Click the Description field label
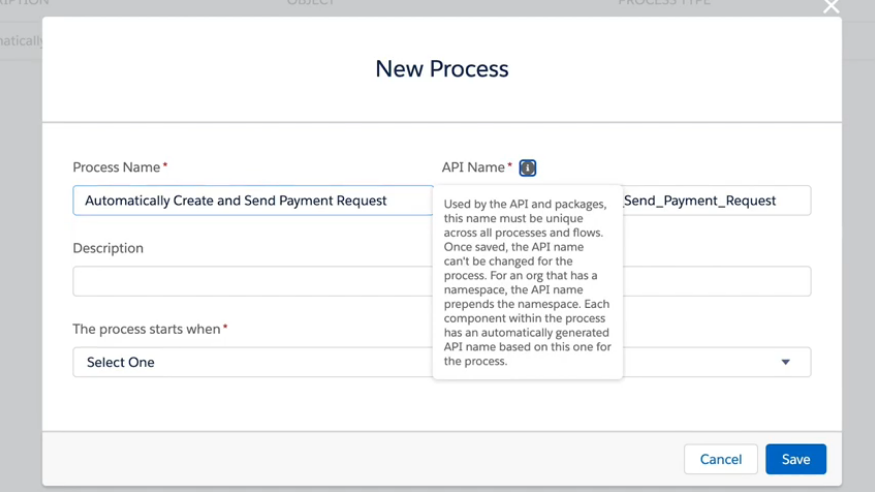This screenshot has height=492, width=875. 108,248
